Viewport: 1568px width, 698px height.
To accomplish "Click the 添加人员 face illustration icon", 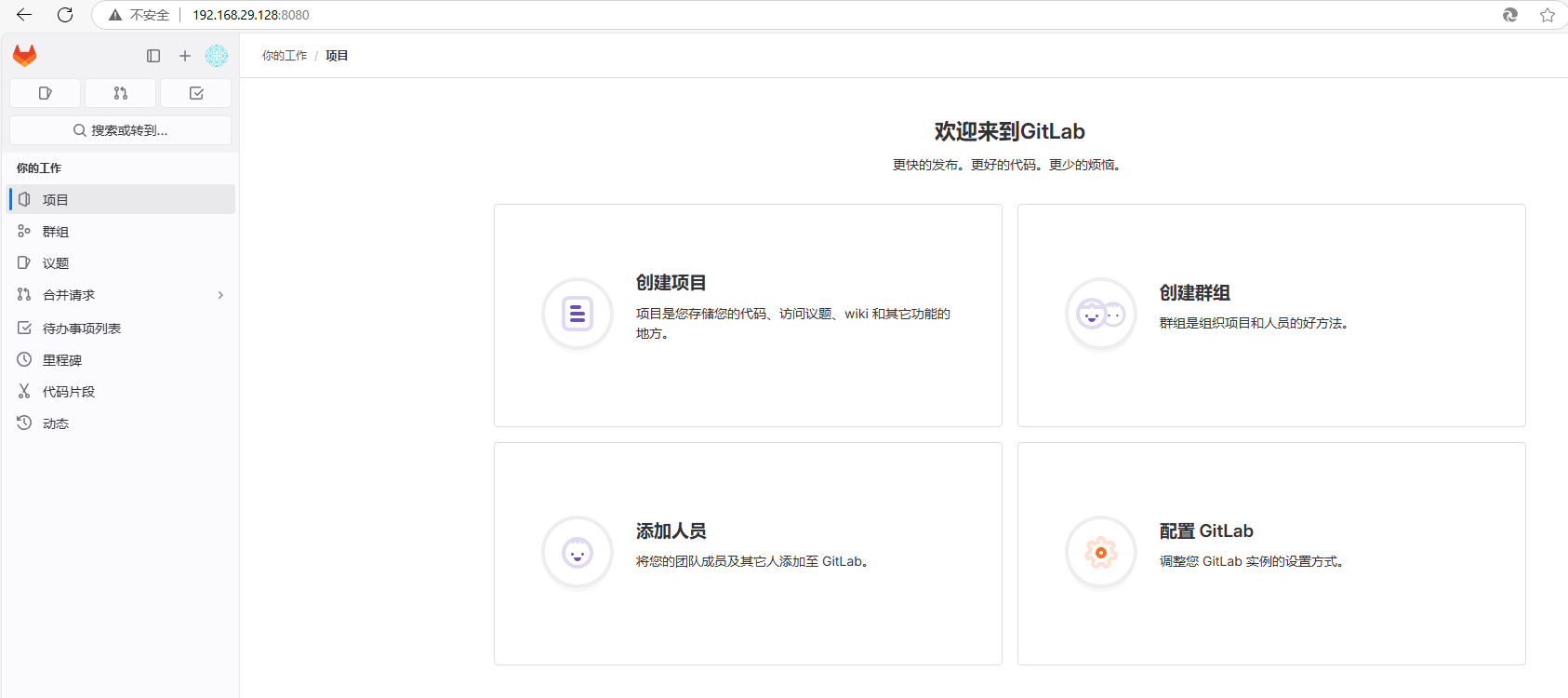I will [x=578, y=553].
